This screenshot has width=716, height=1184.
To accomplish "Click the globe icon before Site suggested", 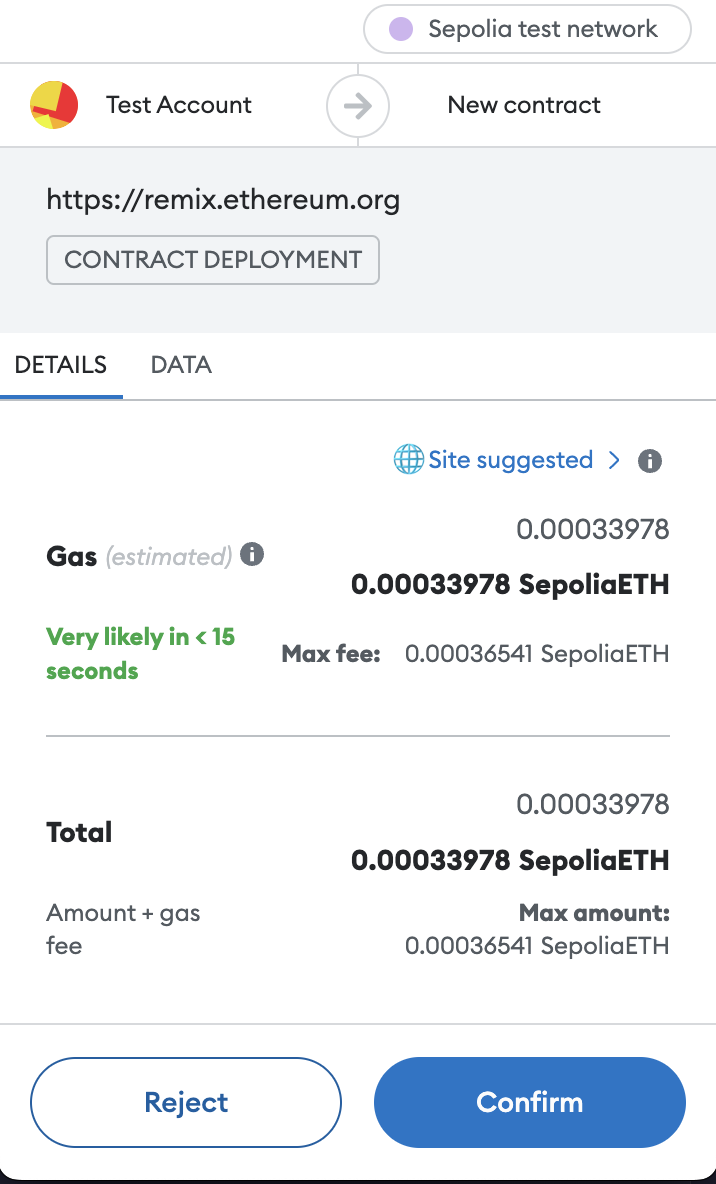I will pyautogui.click(x=408, y=460).
